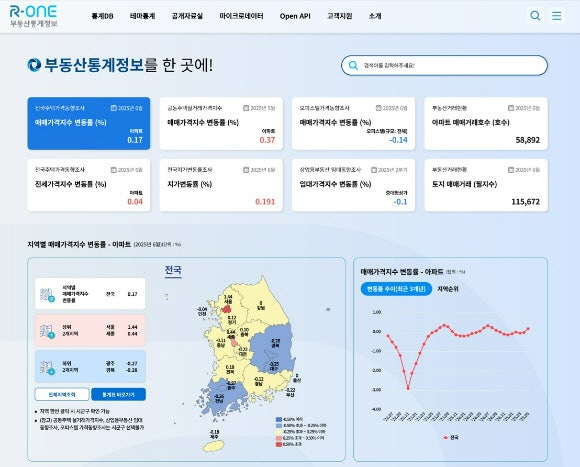Click the 지역별 매매가격지수 변동률 - 아파트 heading
Viewport: 580px width, 467px height.
point(79,244)
